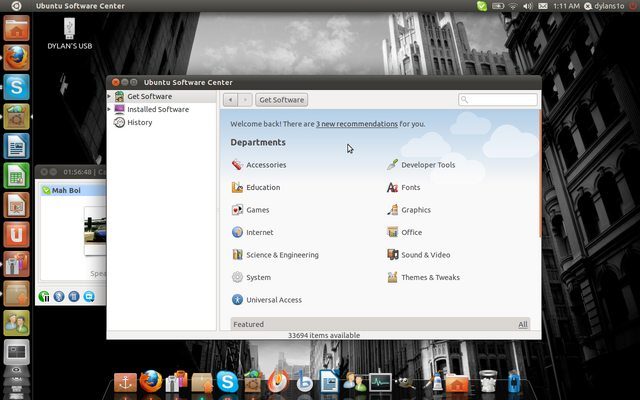Open the Wi-Fi network indicator

pos(513,6)
